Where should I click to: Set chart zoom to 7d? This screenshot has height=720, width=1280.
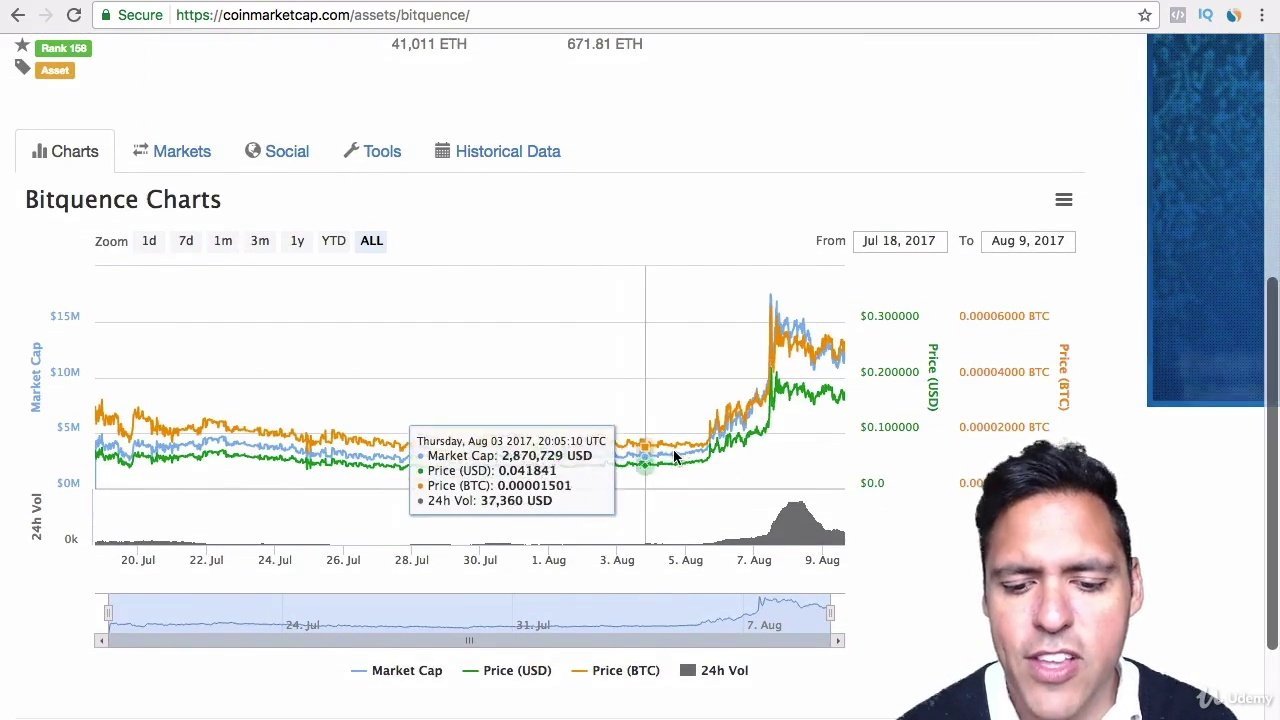[186, 240]
